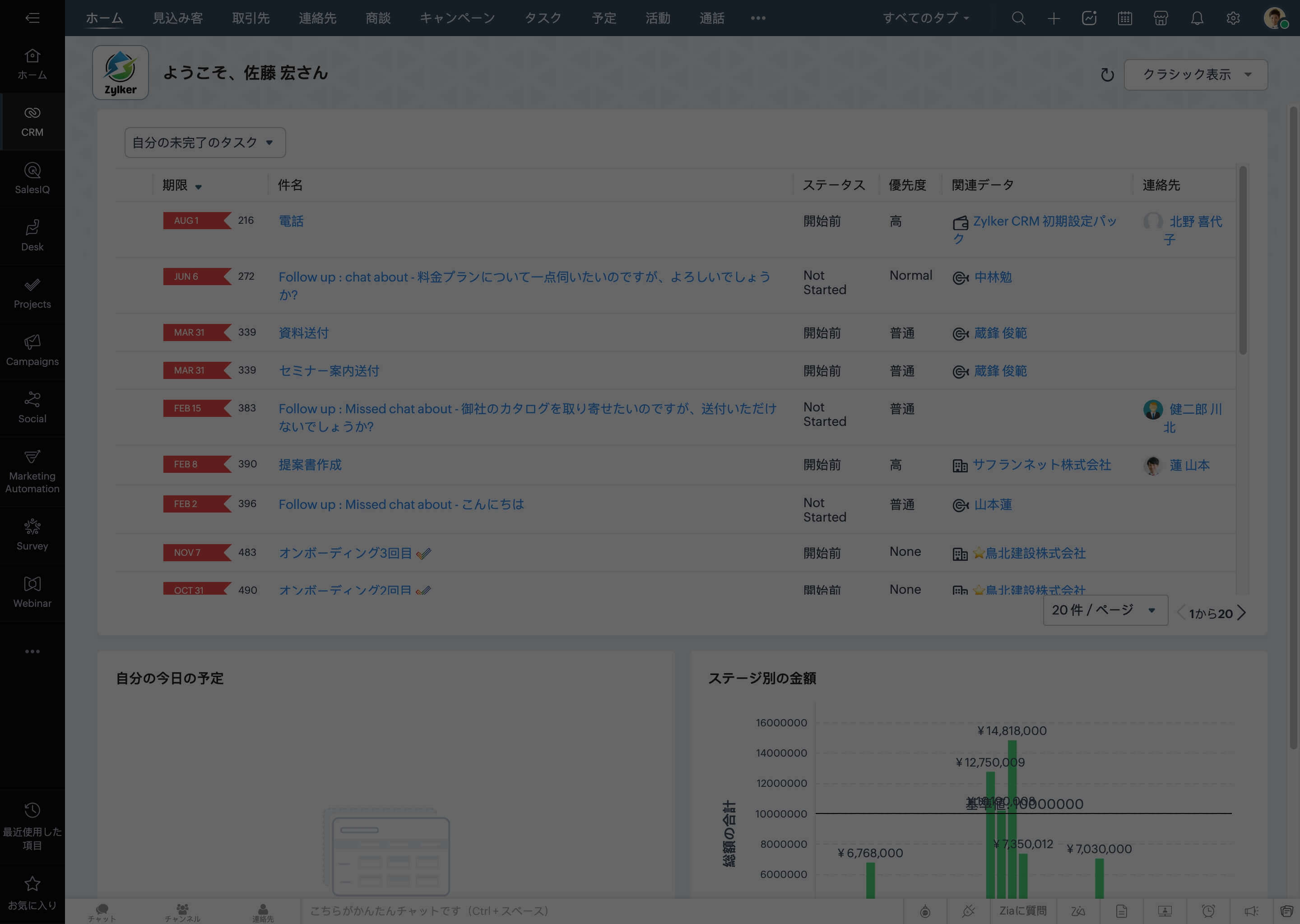This screenshot has height=924, width=1300.
Task: Sort by the 期限 column header
Action: tap(175, 185)
